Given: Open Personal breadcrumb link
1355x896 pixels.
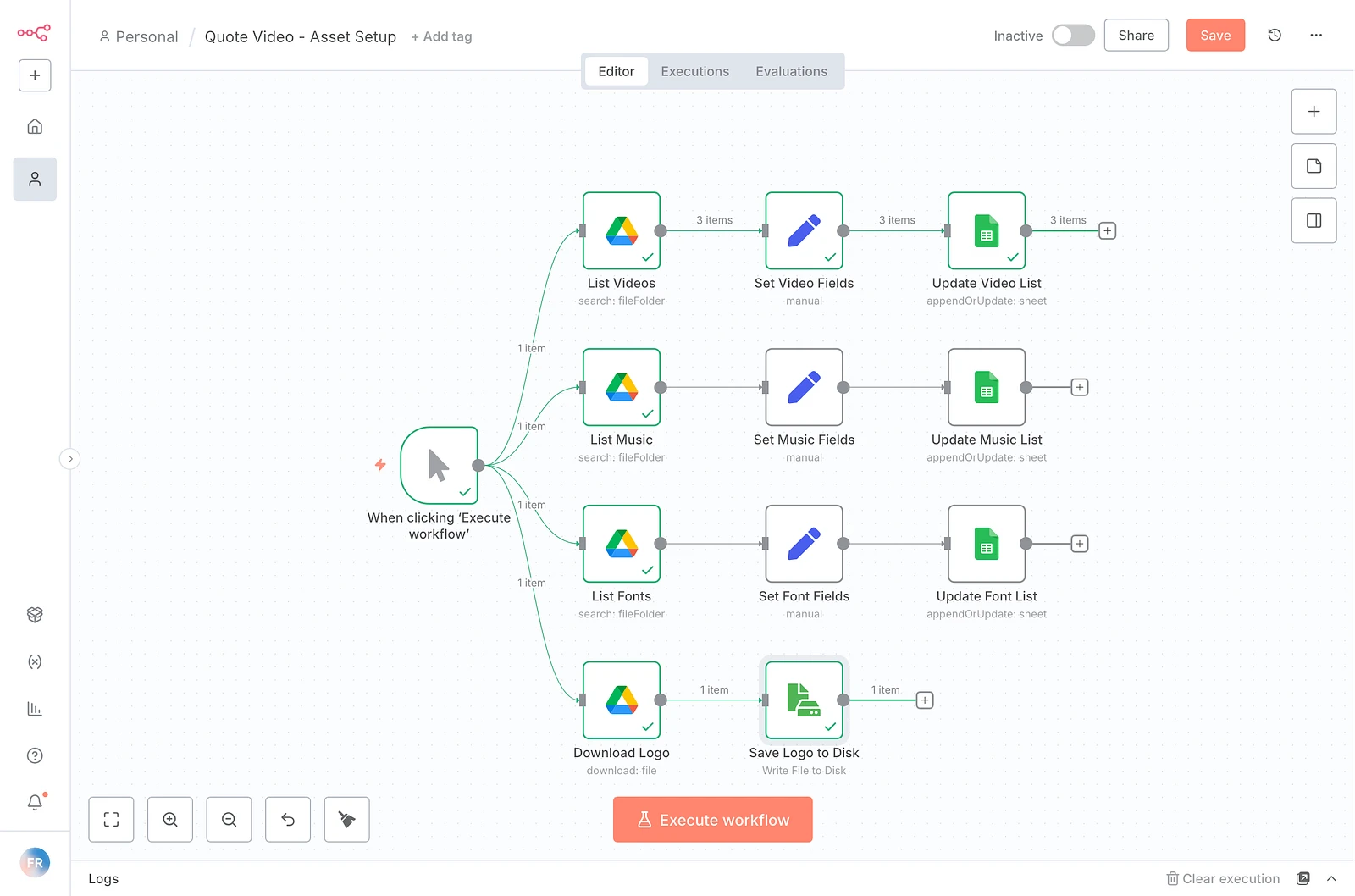Looking at the screenshot, I should [x=139, y=36].
